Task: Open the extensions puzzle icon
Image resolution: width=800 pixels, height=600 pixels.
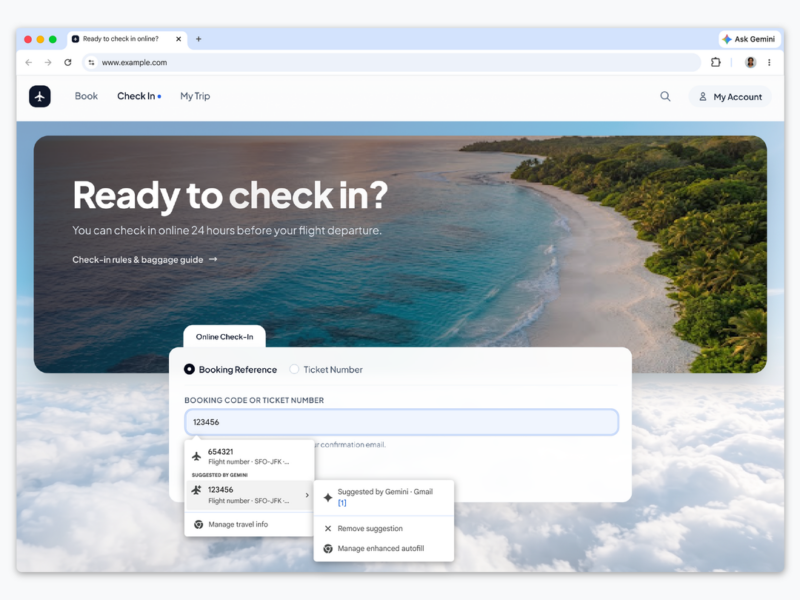Action: pyautogui.click(x=716, y=62)
